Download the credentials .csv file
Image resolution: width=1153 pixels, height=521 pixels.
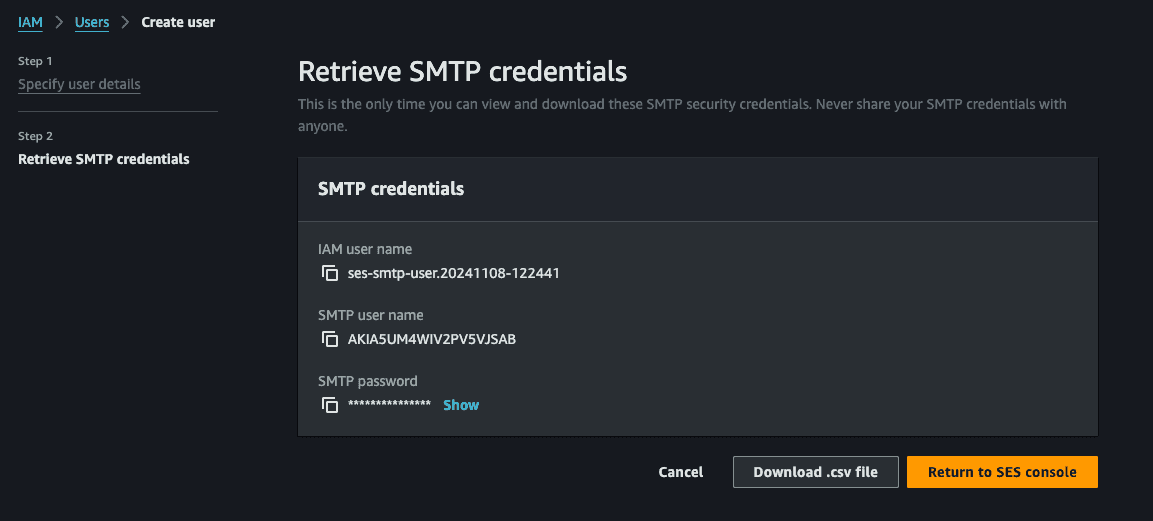(815, 472)
